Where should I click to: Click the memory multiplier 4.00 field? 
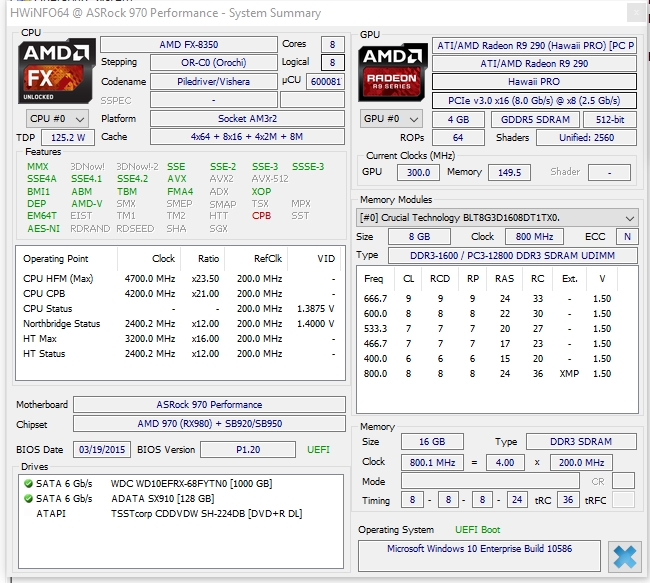tap(505, 463)
